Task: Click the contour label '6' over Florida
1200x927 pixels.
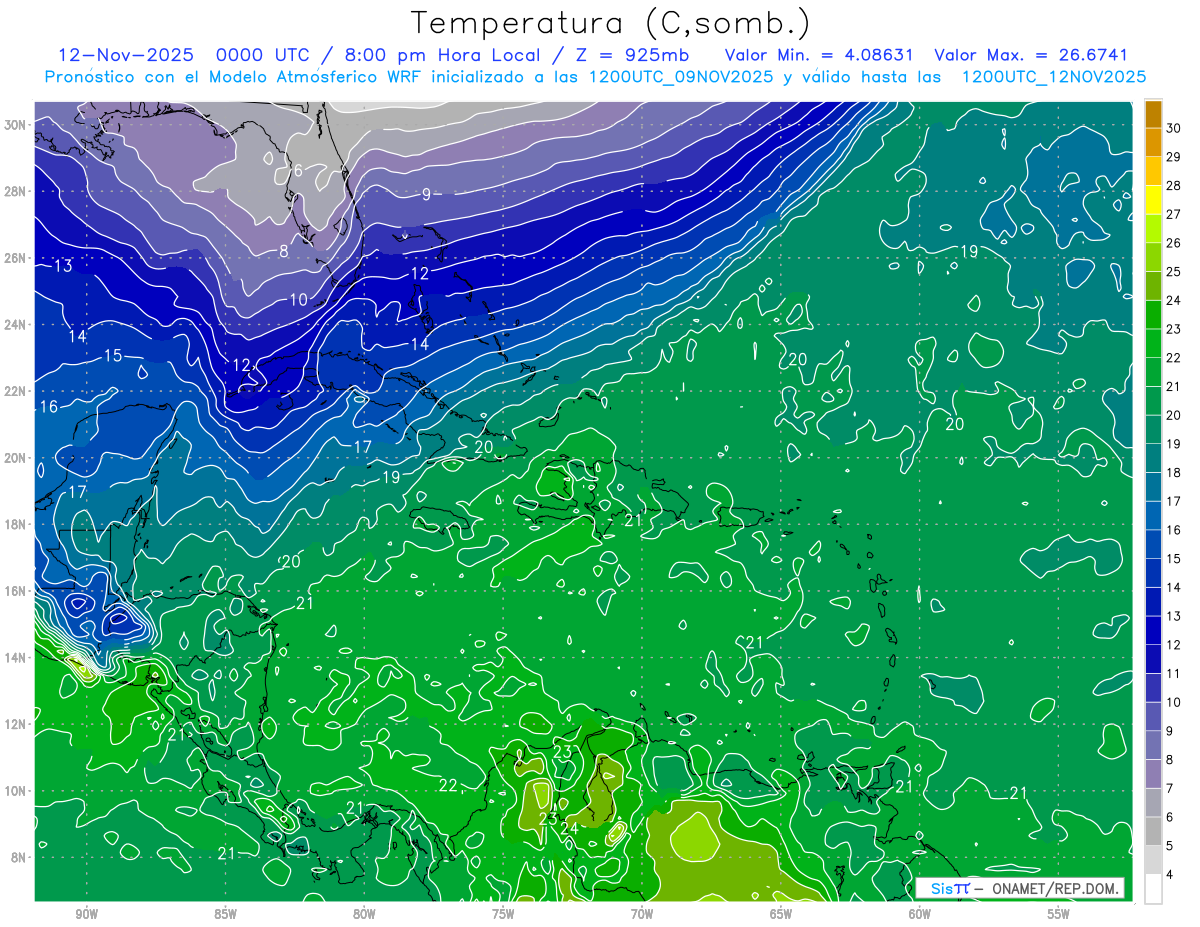Action: (297, 170)
